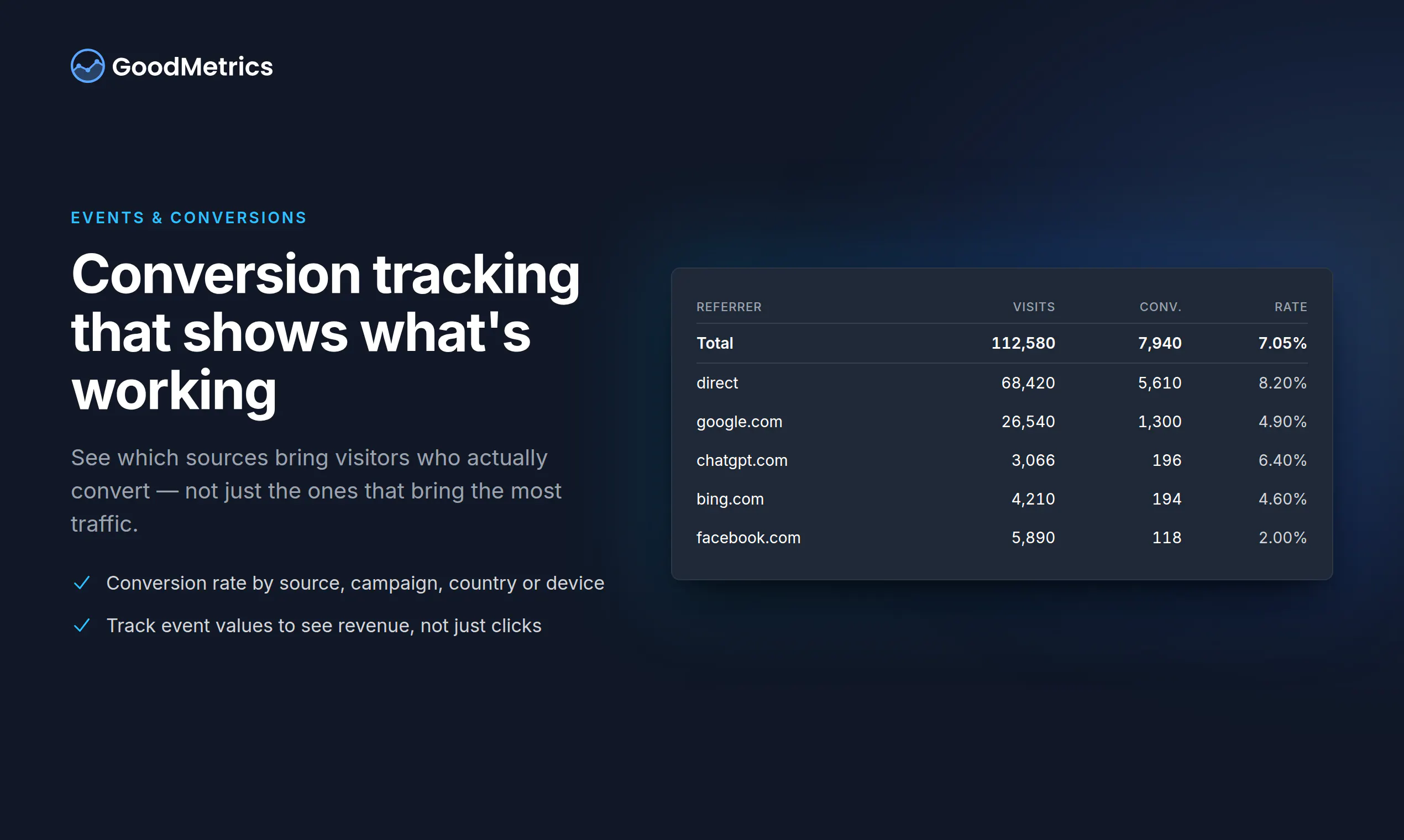Click the VISITS column header
The width and height of the screenshot is (1404, 840).
pos(1034,307)
